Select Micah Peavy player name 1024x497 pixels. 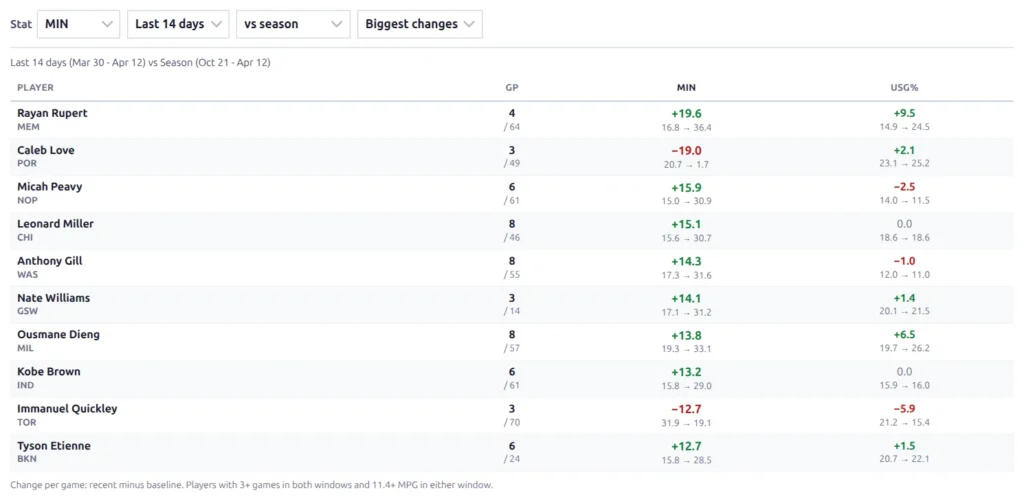click(50, 187)
